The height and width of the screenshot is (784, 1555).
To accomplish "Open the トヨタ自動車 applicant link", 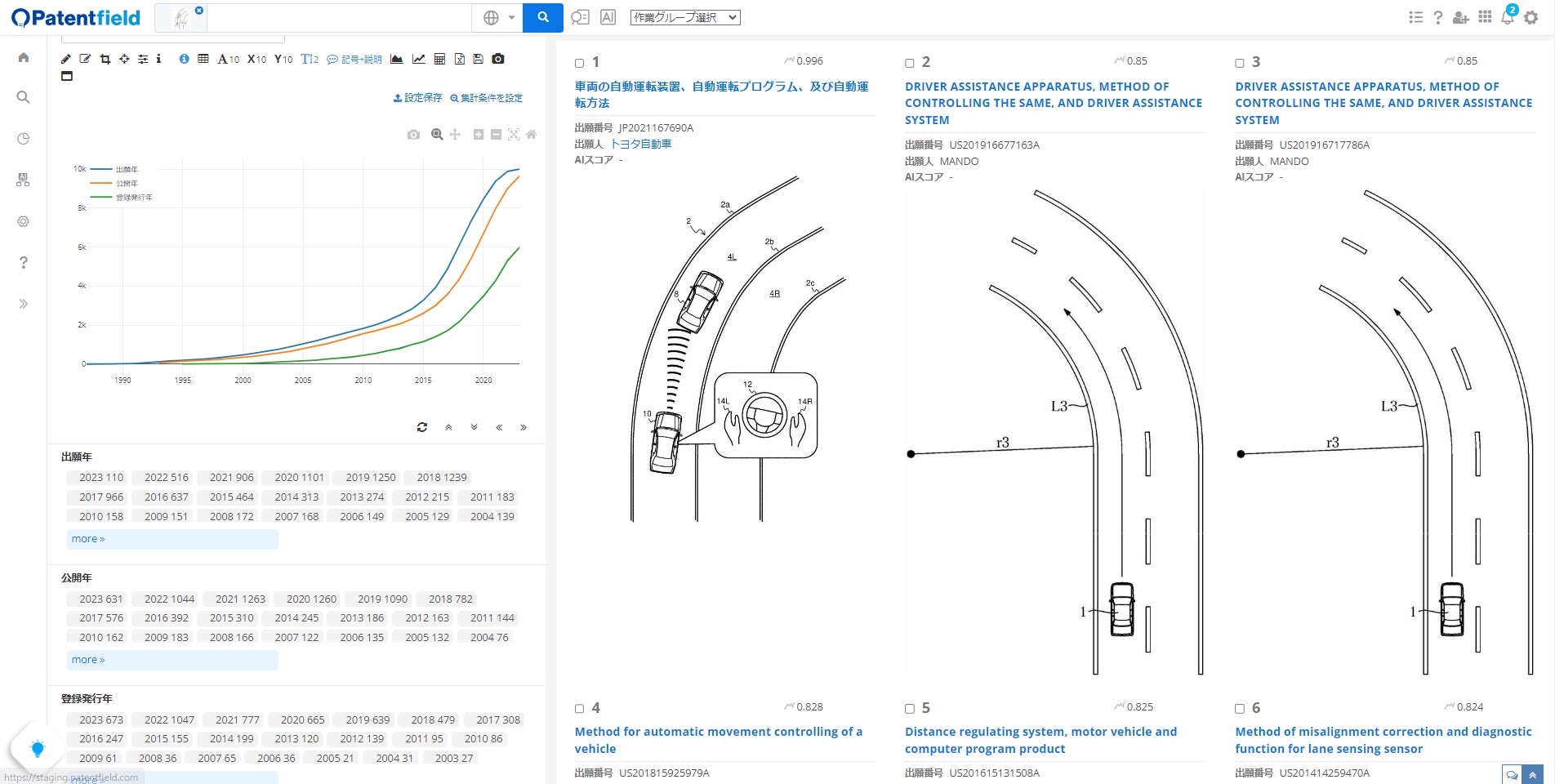I will [641, 144].
